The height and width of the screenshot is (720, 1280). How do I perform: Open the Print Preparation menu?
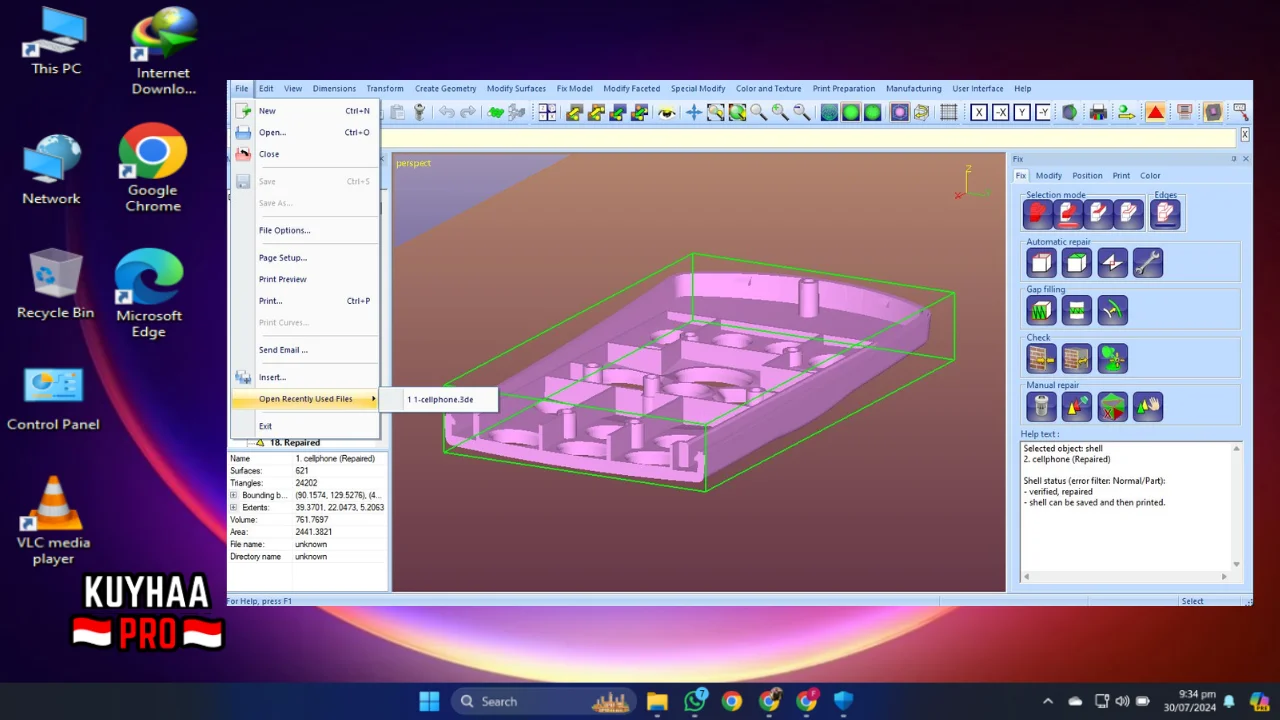(843, 88)
